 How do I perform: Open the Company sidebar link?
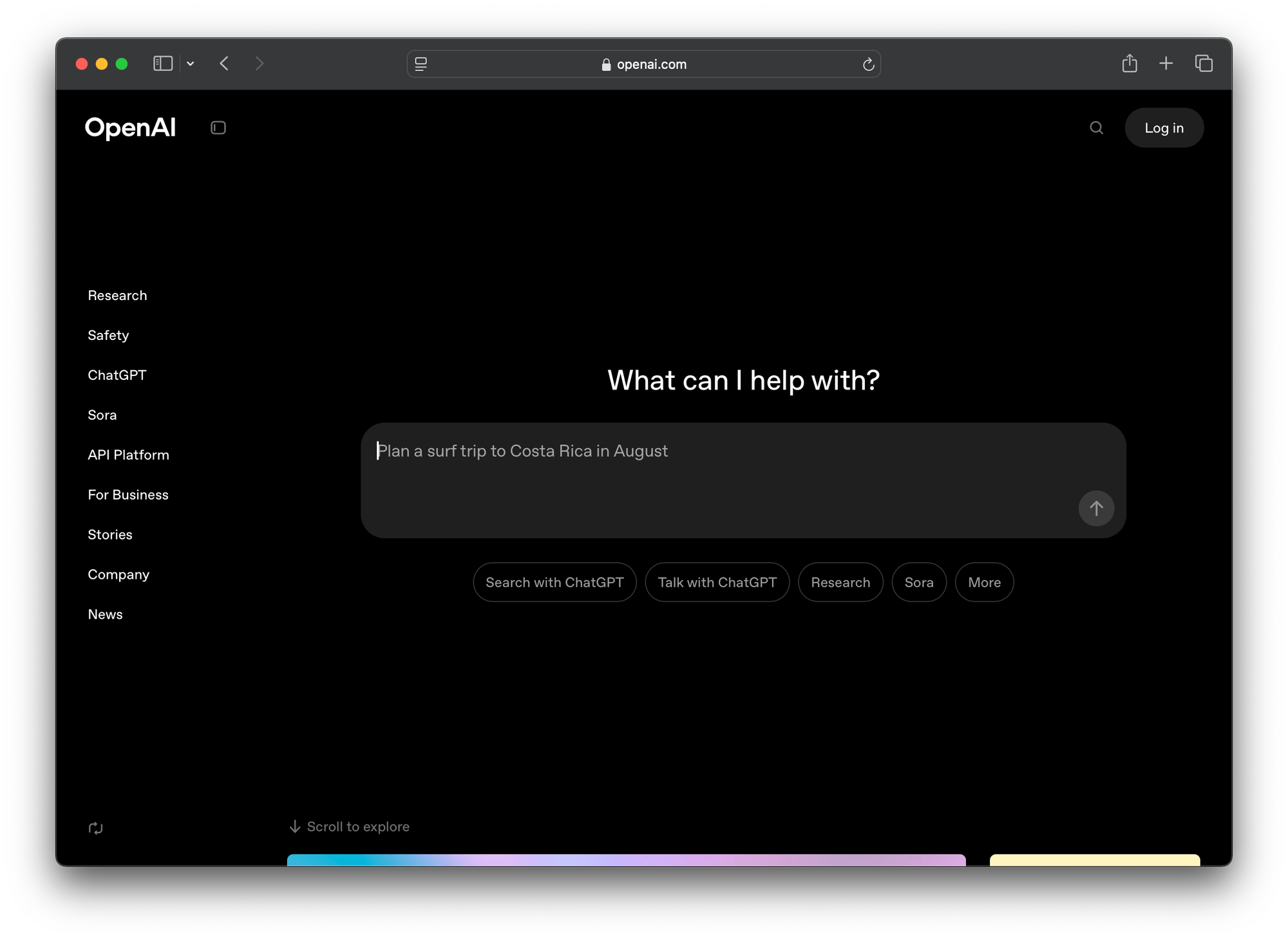pyautogui.click(x=118, y=574)
